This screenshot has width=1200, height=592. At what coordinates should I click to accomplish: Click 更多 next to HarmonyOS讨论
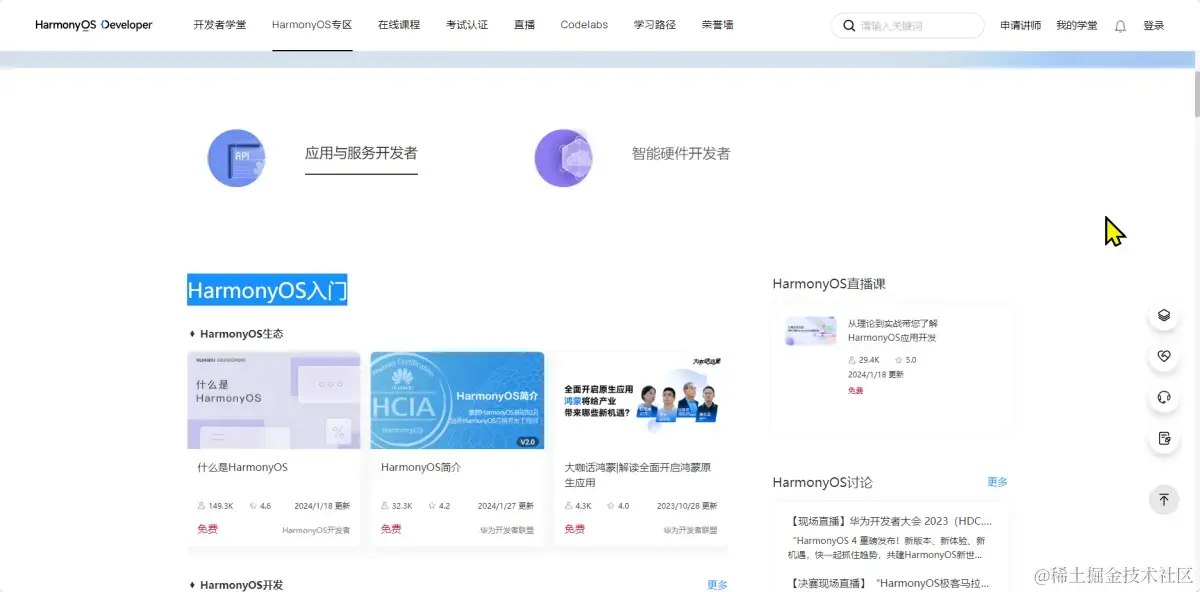click(x=998, y=482)
